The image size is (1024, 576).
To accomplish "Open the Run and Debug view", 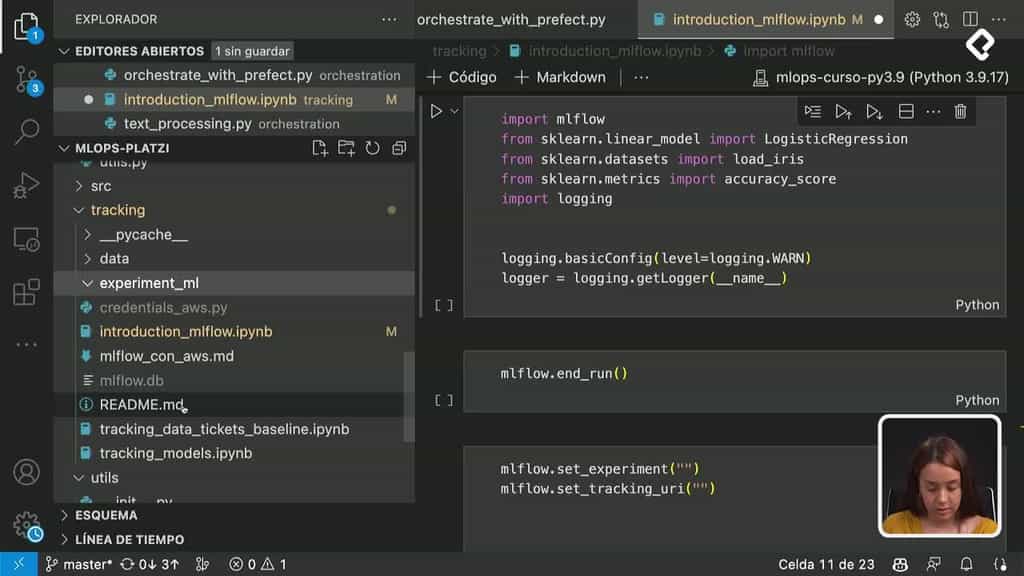I will click(26, 185).
